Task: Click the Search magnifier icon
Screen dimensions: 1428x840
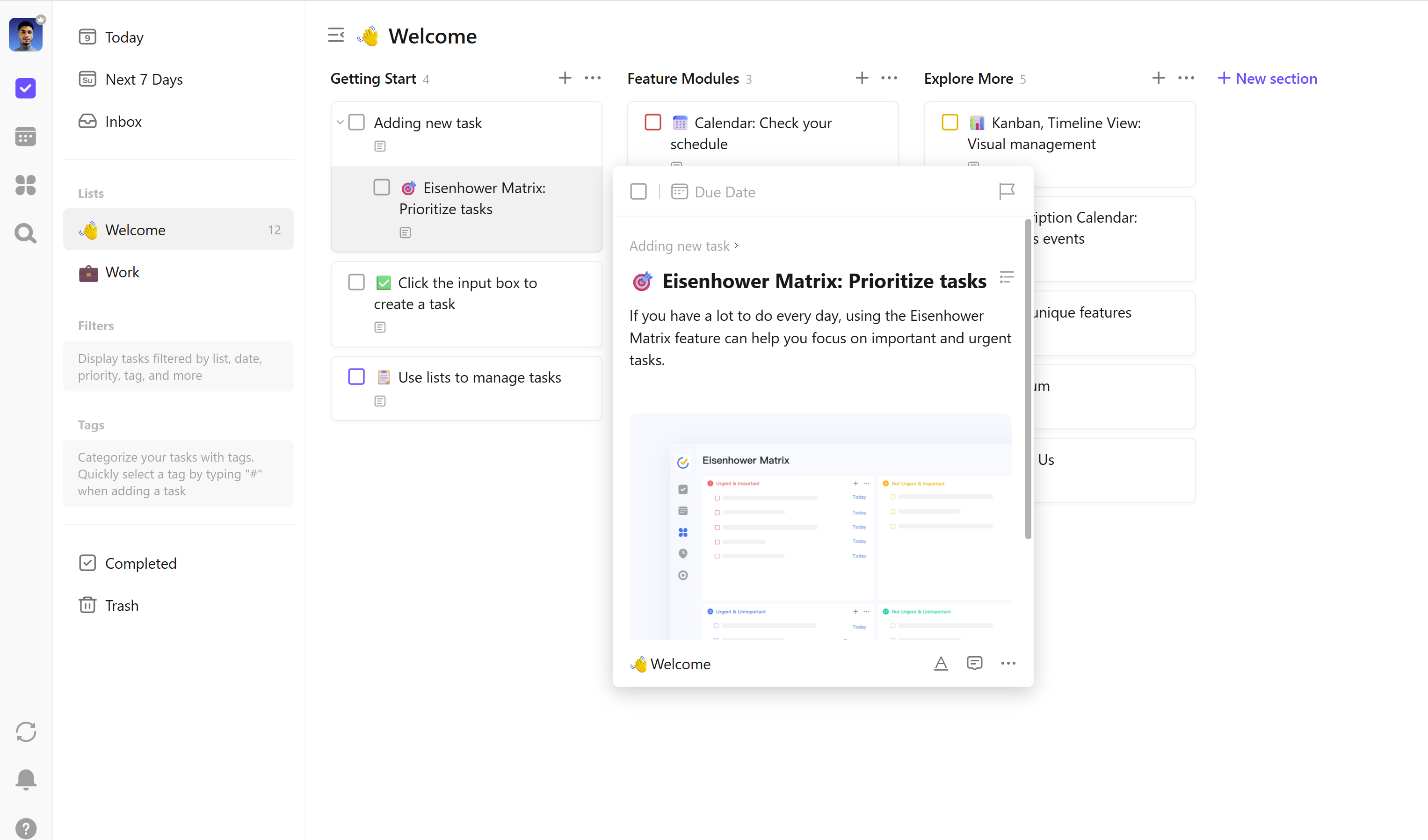Action: [x=26, y=233]
